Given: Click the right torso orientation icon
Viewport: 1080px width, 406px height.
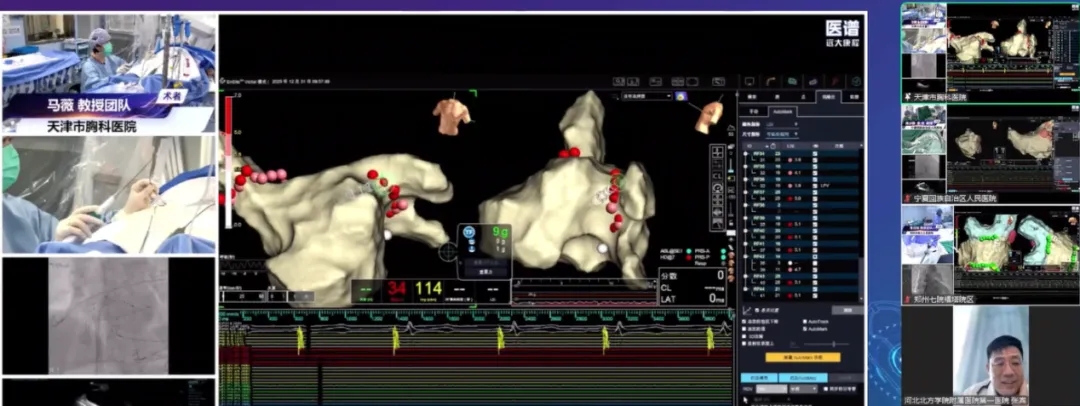Looking at the screenshot, I should tap(710, 114).
